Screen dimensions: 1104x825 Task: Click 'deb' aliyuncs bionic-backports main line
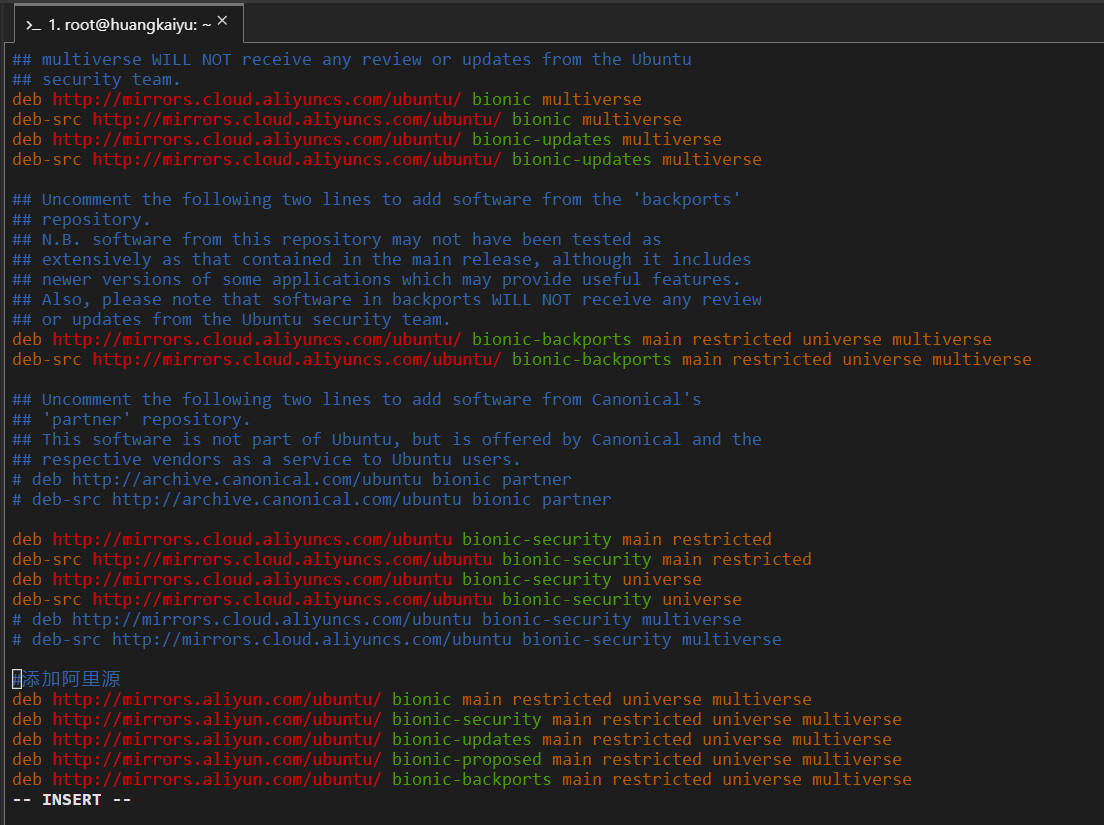[502, 339]
